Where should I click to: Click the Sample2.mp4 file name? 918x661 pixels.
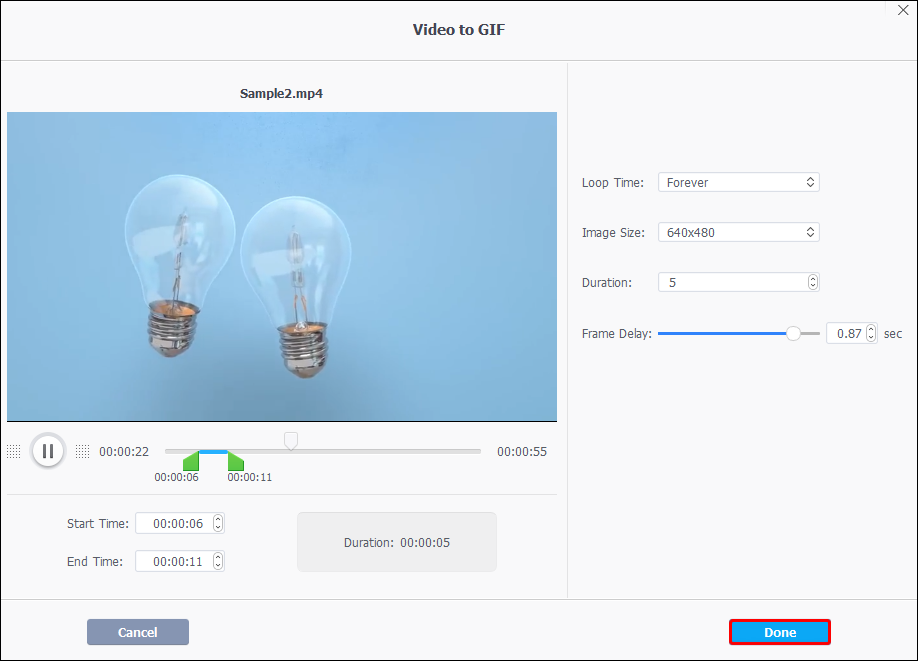[281, 94]
